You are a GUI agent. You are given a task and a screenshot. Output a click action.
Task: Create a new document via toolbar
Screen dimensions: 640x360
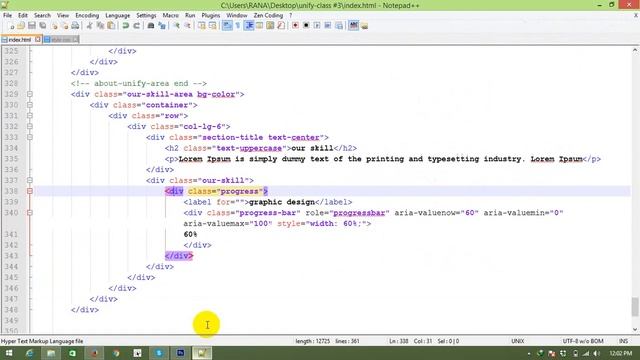(x=11, y=26)
